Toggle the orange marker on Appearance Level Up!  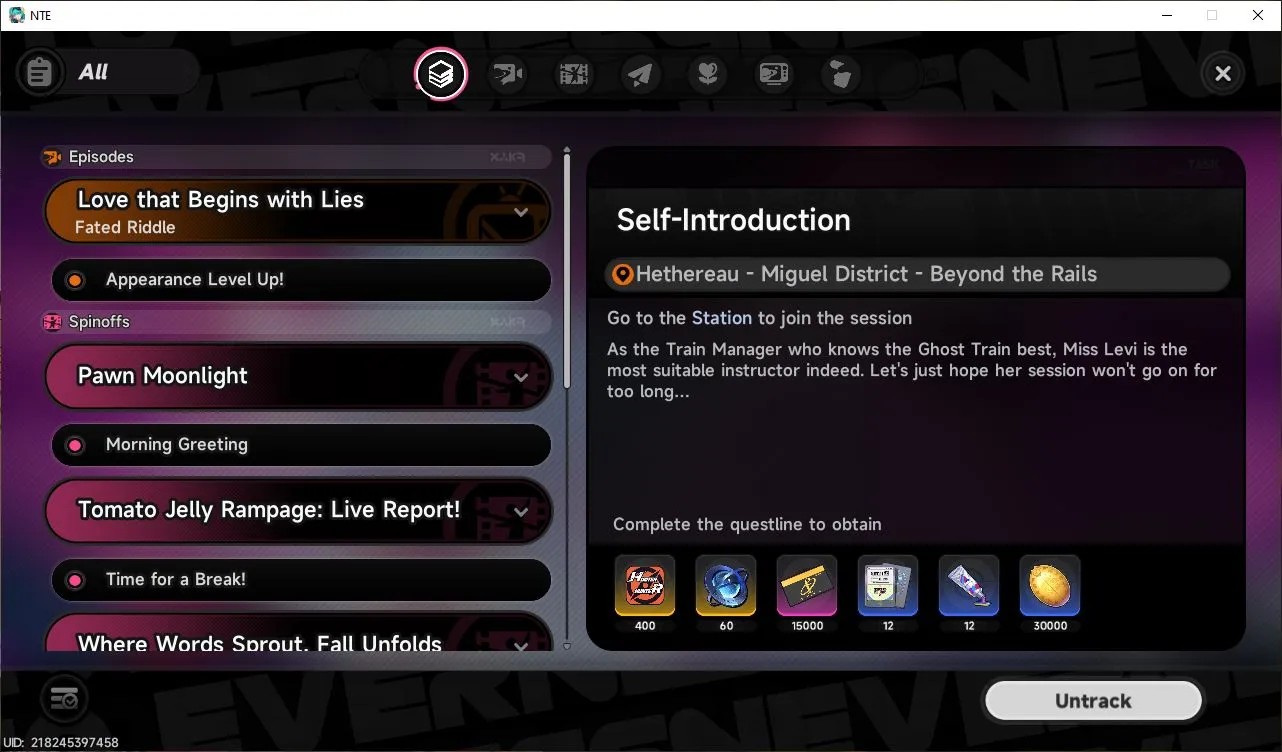(75, 280)
